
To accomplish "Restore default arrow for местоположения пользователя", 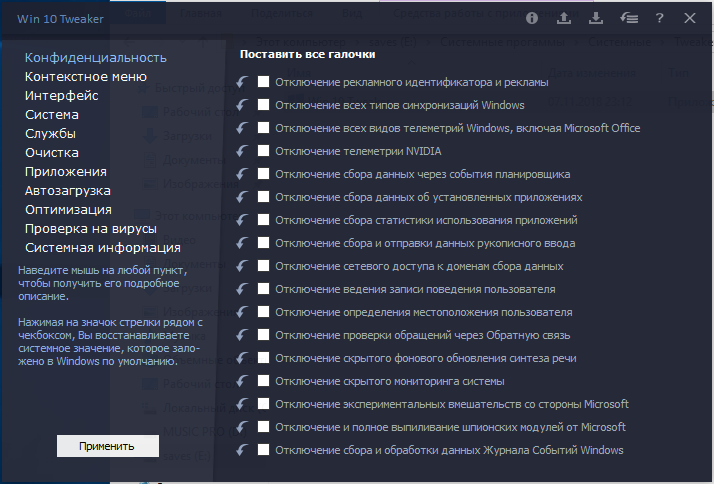I will pos(242,312).
